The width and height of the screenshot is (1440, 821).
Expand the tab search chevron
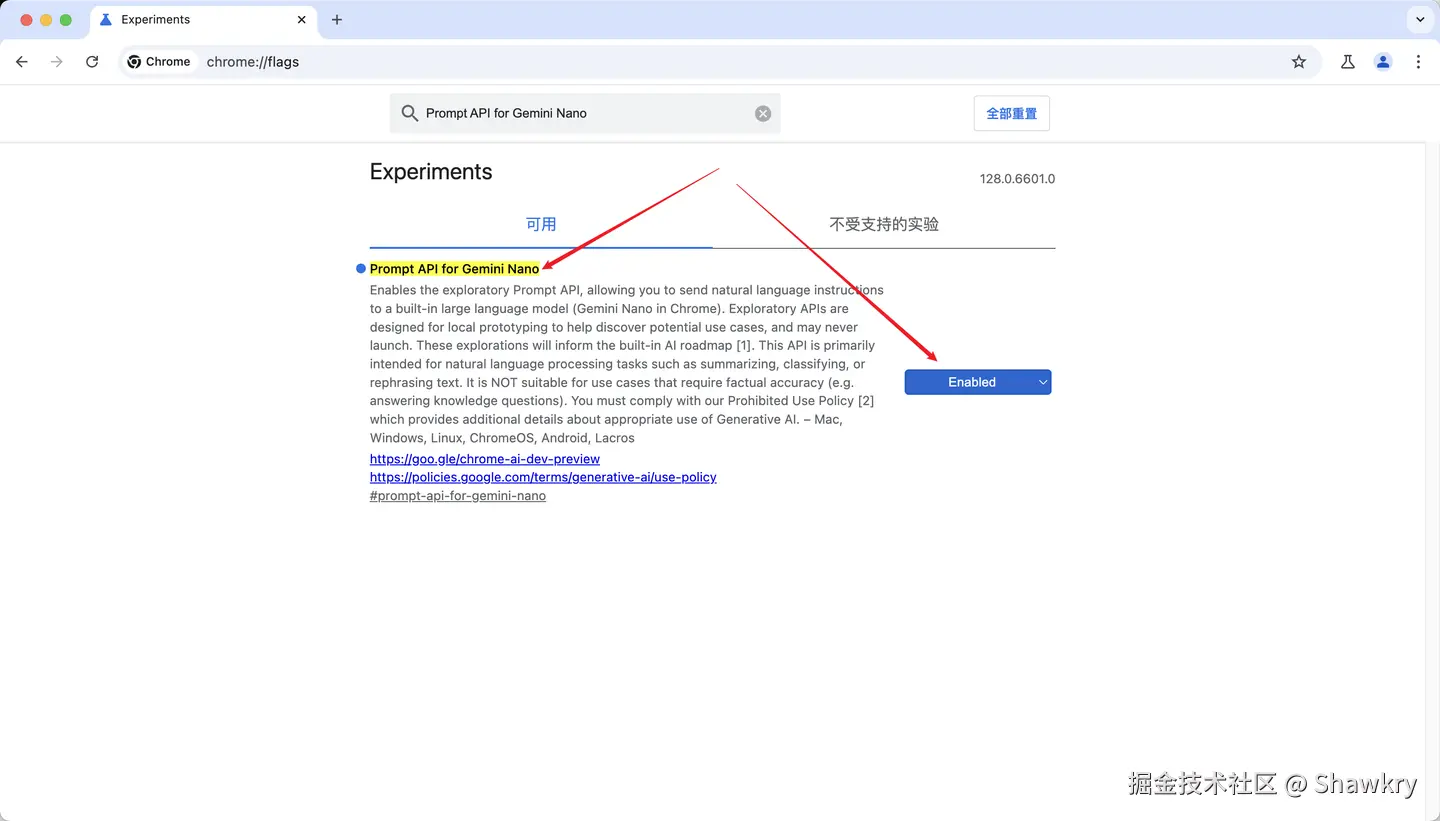(1420, 20)
